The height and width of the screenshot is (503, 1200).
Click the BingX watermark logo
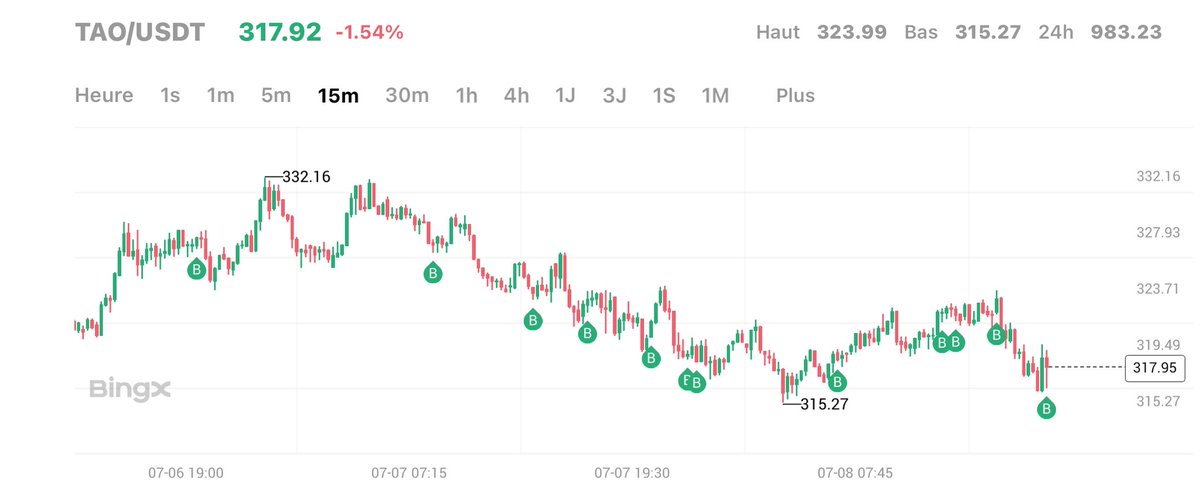point(130,390)
